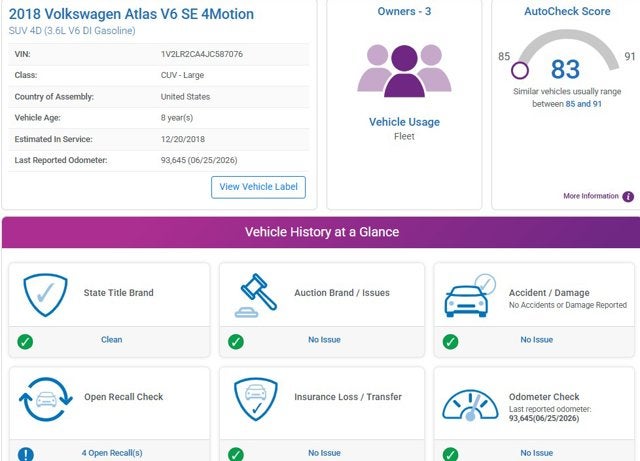Open the More Information link
This screenshot has height=461, width=640.
(591, 196)
